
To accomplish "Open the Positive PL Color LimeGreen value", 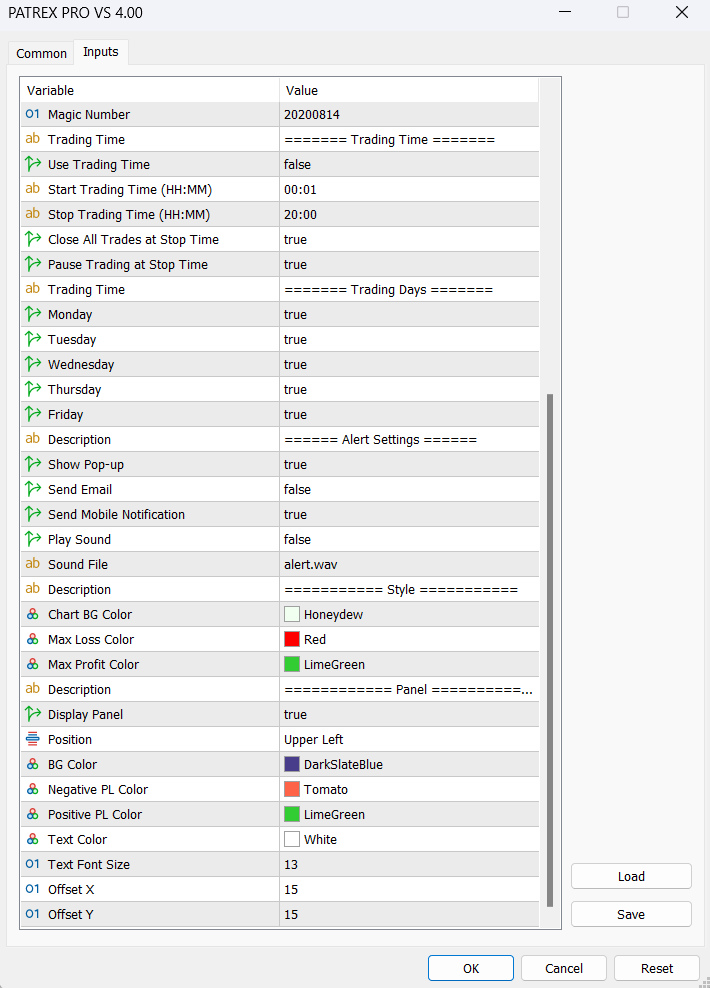I will click(x=409, y=815).
